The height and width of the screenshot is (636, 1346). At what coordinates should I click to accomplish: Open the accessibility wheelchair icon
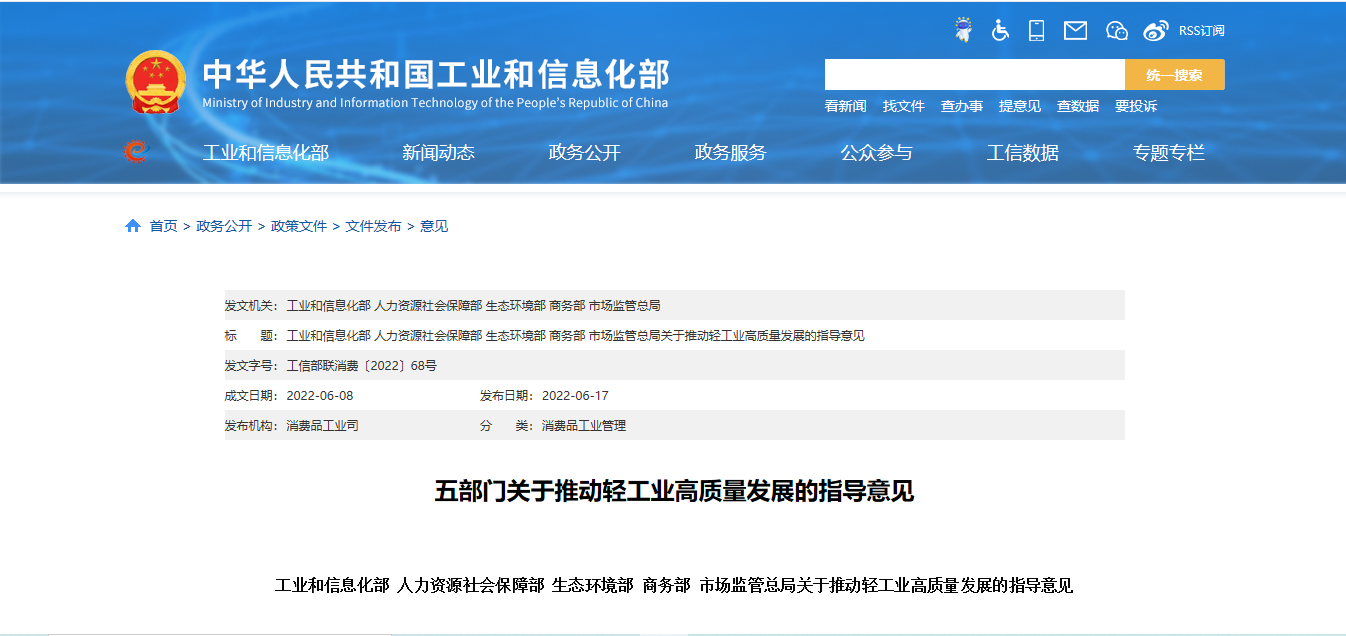pyautogui.click(x=997, y=30)
